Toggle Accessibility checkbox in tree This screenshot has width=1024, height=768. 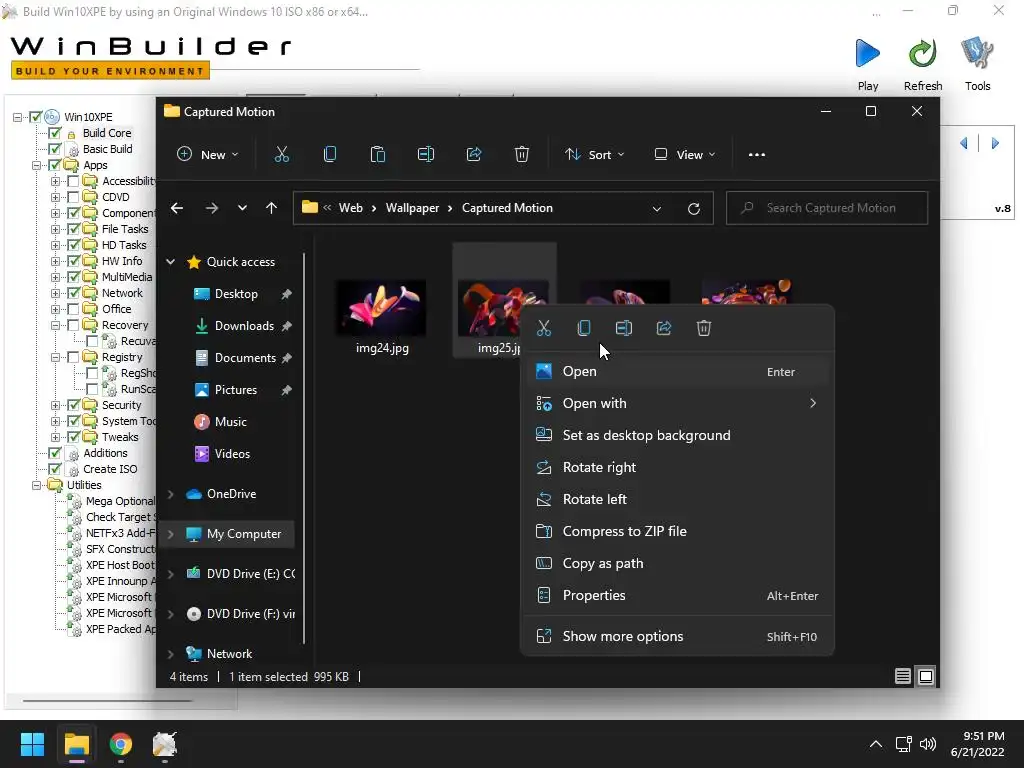coord(74,181)
